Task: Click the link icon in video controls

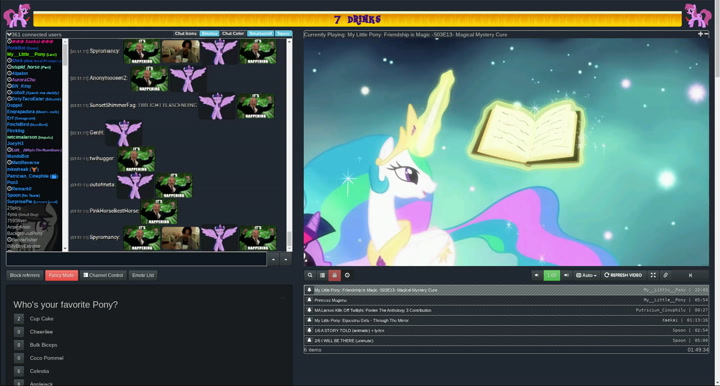Action: click(665, 275)
